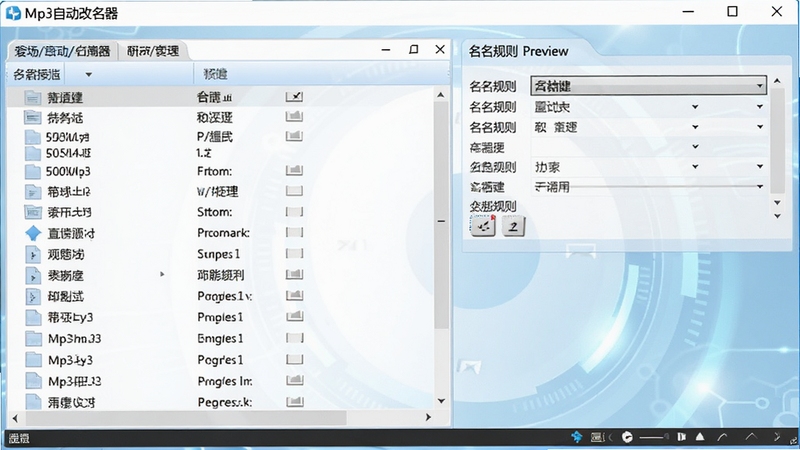Open the dropdown arrow of the sixth settings row

760,186
